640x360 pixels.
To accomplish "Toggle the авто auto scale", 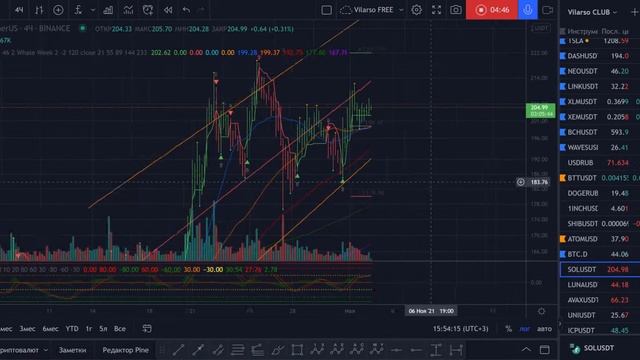I will [x=544, y=329].
